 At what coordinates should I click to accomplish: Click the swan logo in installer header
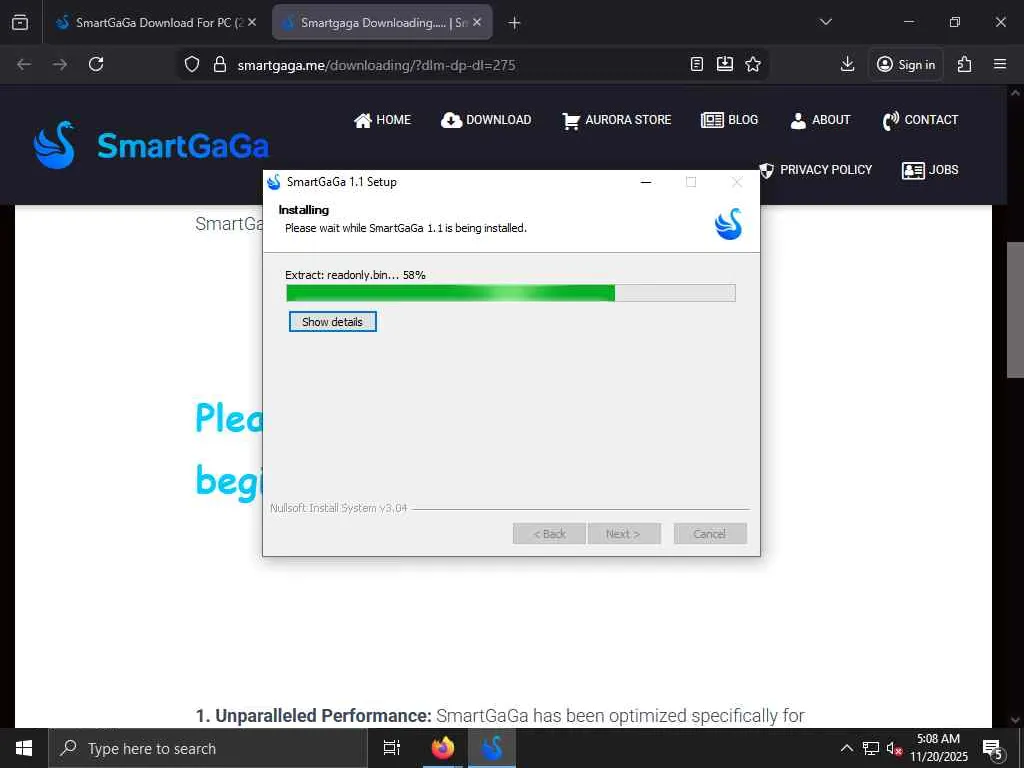tap(728, 224)
